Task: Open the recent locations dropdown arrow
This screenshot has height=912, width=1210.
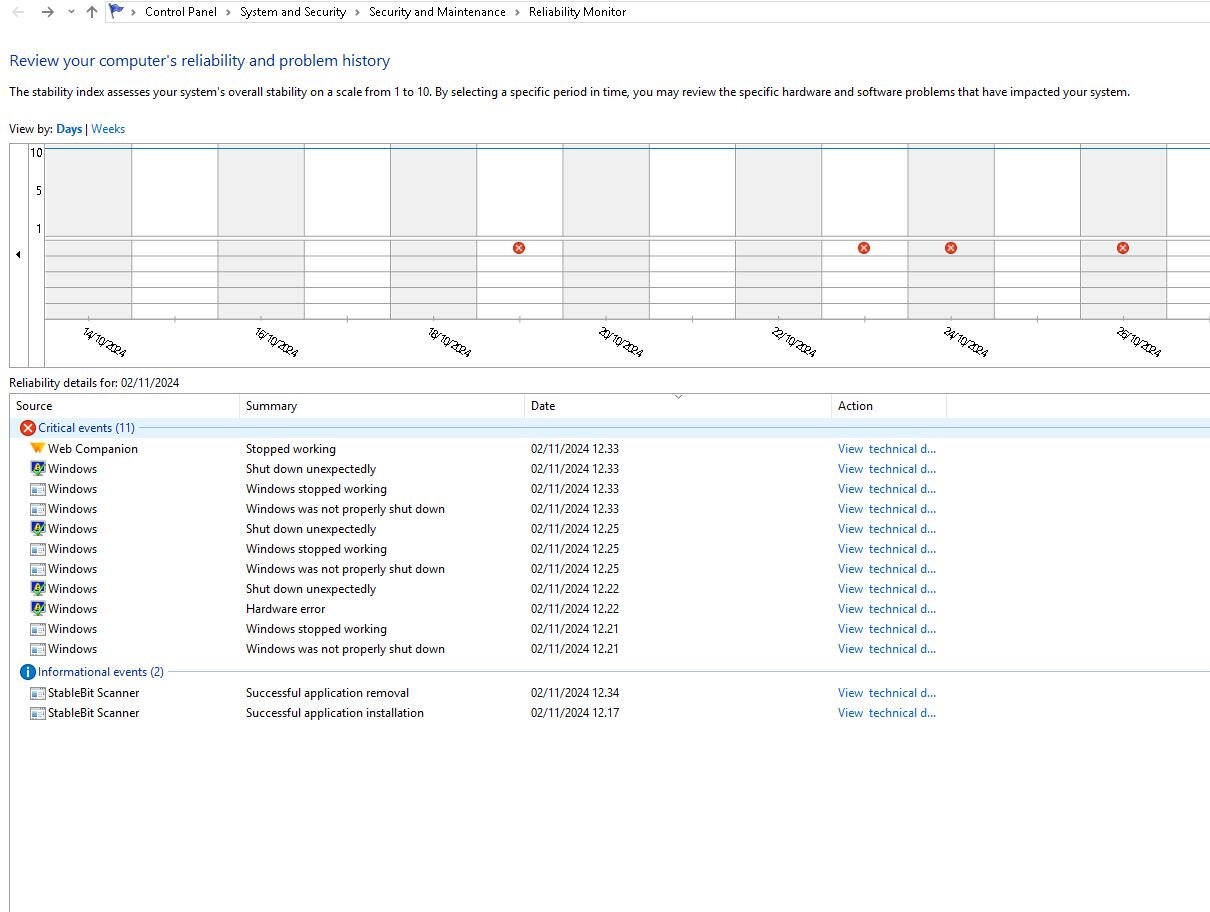Action: (x=70, y=12)
